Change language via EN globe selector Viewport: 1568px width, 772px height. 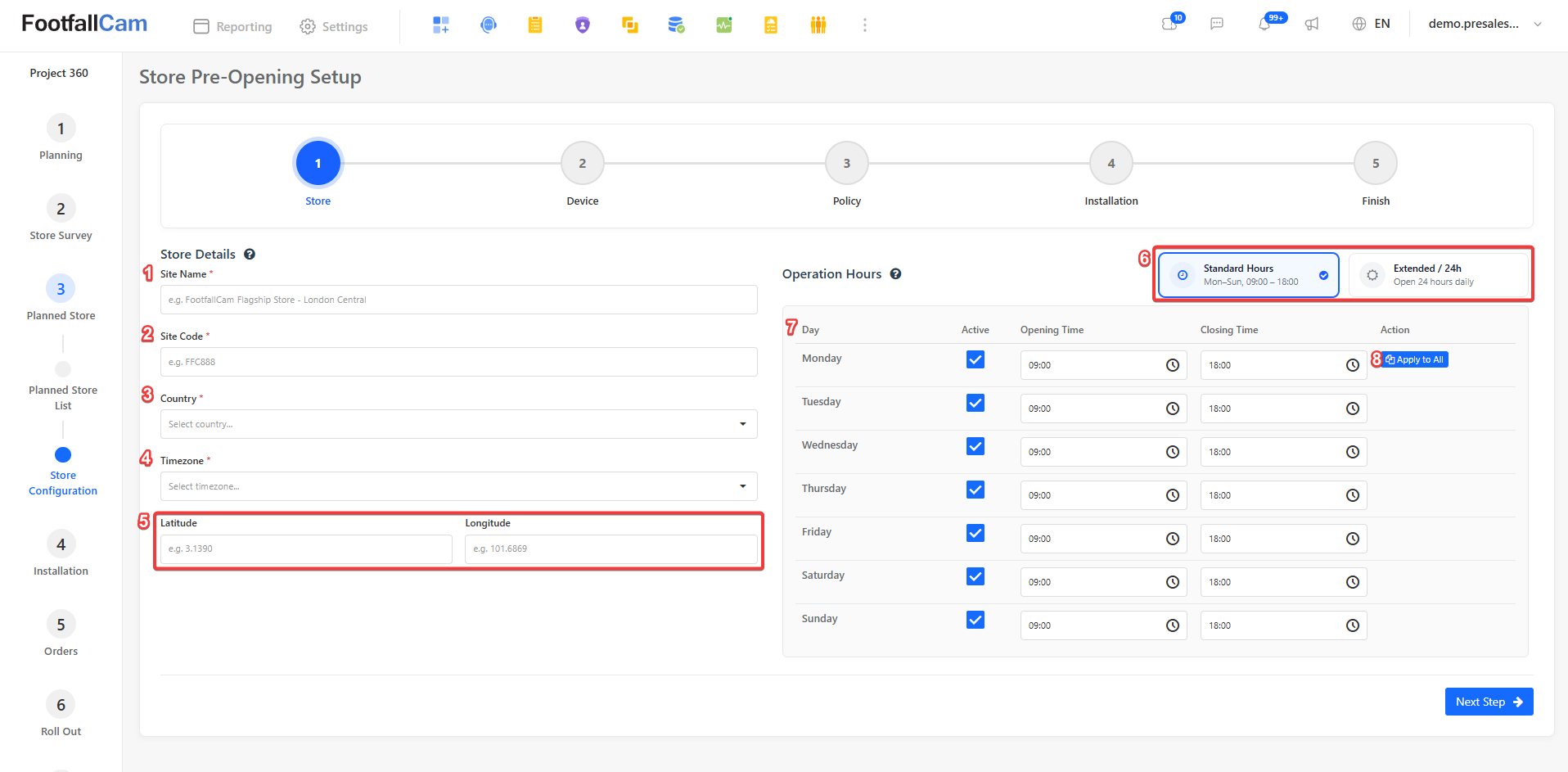[x=1371, y=24]
